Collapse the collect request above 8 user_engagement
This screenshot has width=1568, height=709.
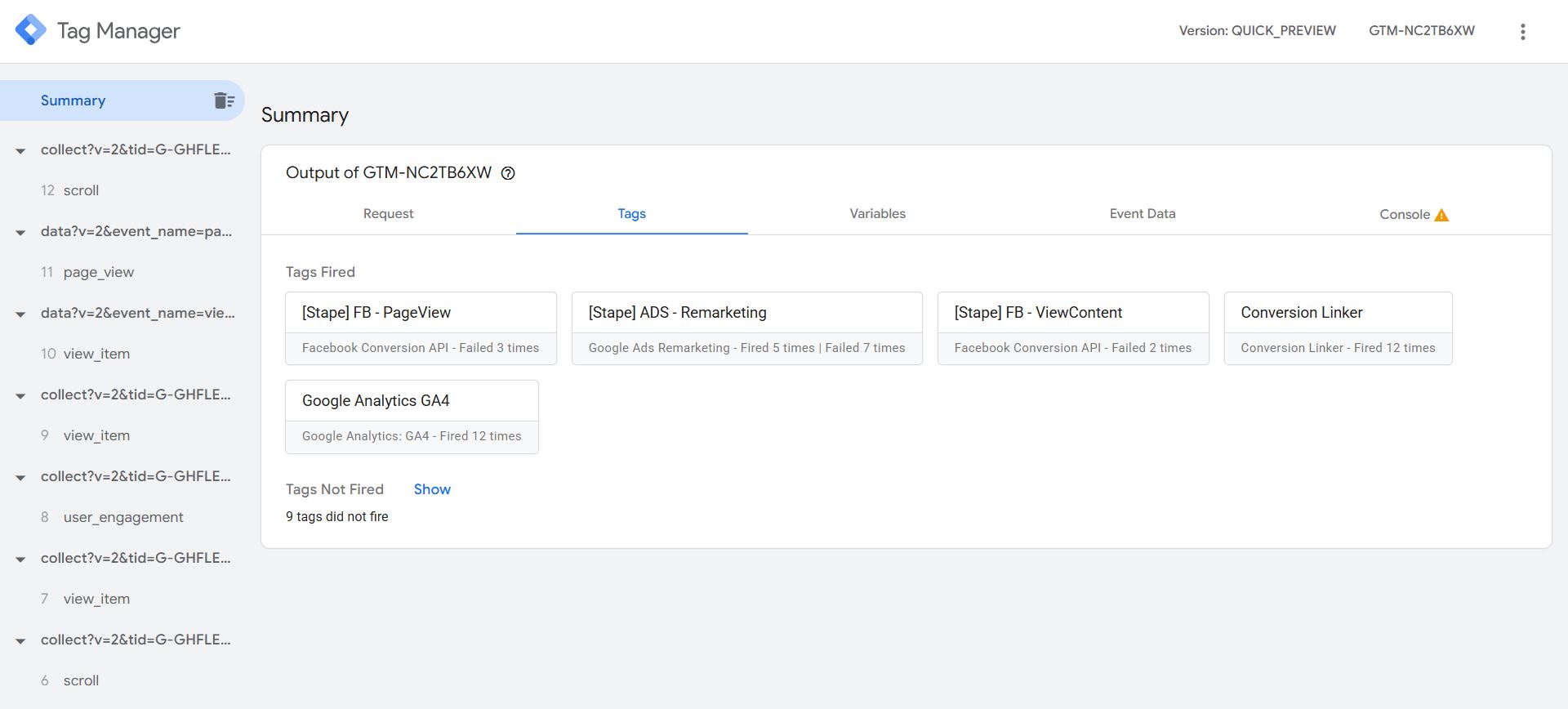coord(20,477)
